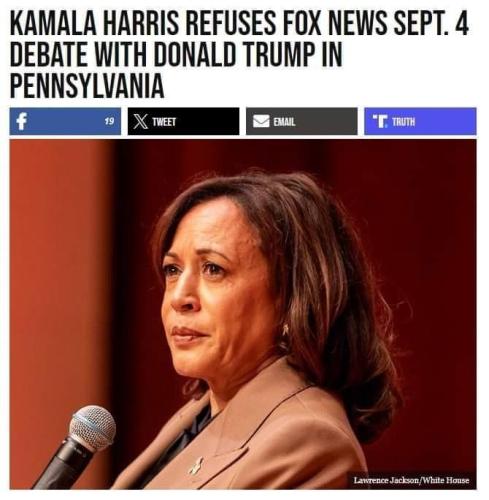Click the black X share bar
489x500 pixels.
[183, 121]
